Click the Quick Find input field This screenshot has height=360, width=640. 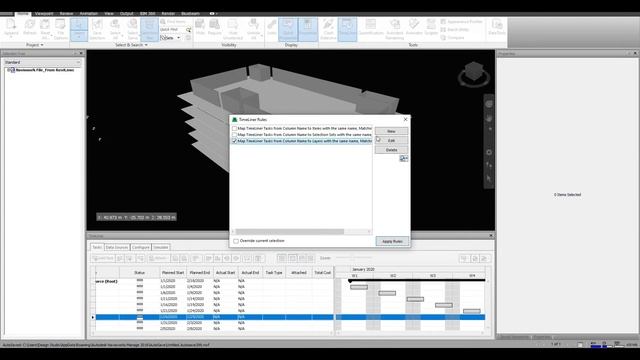(172, 30)
